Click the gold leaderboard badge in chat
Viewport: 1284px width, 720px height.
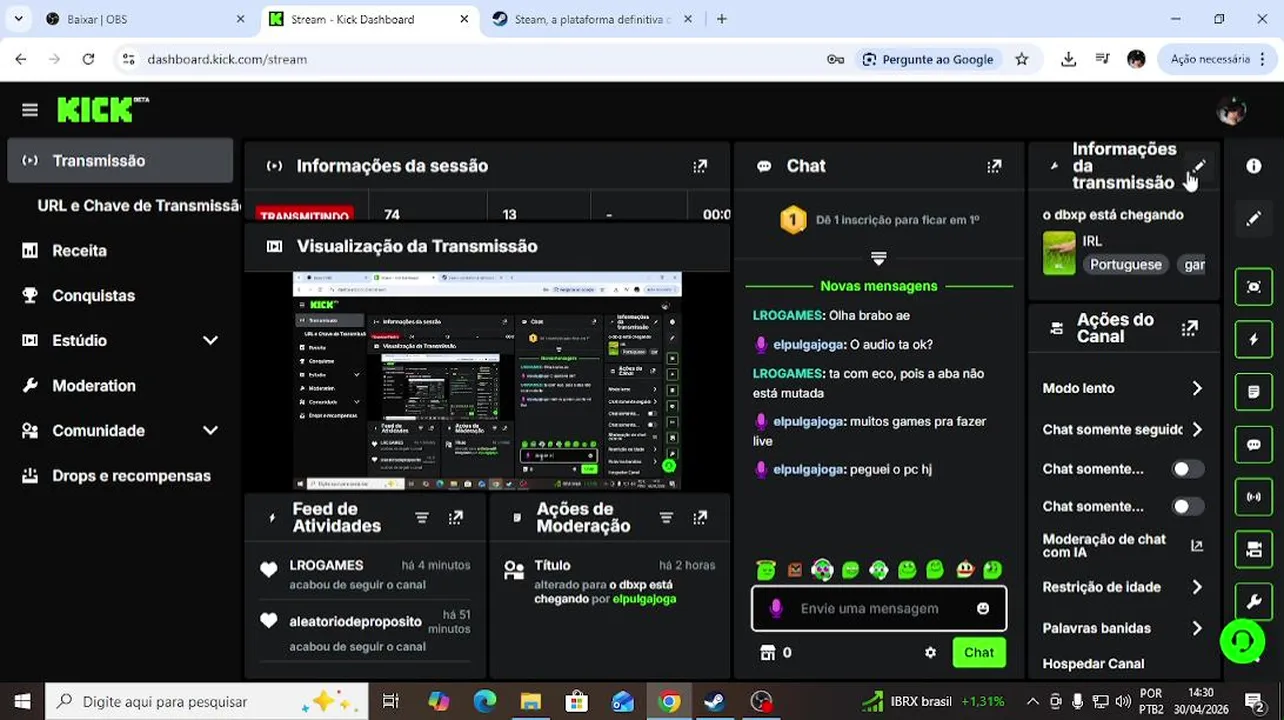point(793,220)
